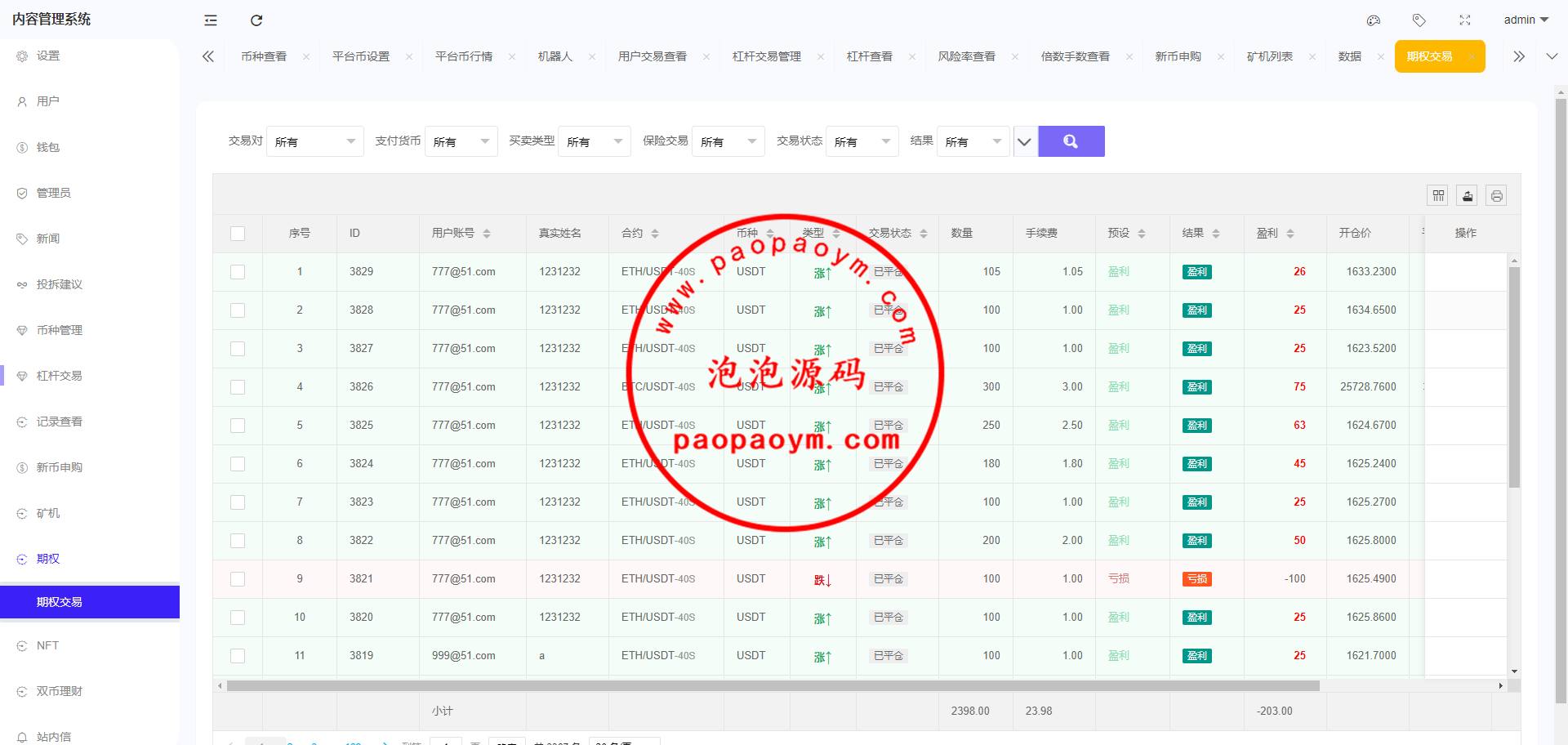1568x745 pixels.
Task: Open 结果 filter dropdown
Action: tap(973, 141)
